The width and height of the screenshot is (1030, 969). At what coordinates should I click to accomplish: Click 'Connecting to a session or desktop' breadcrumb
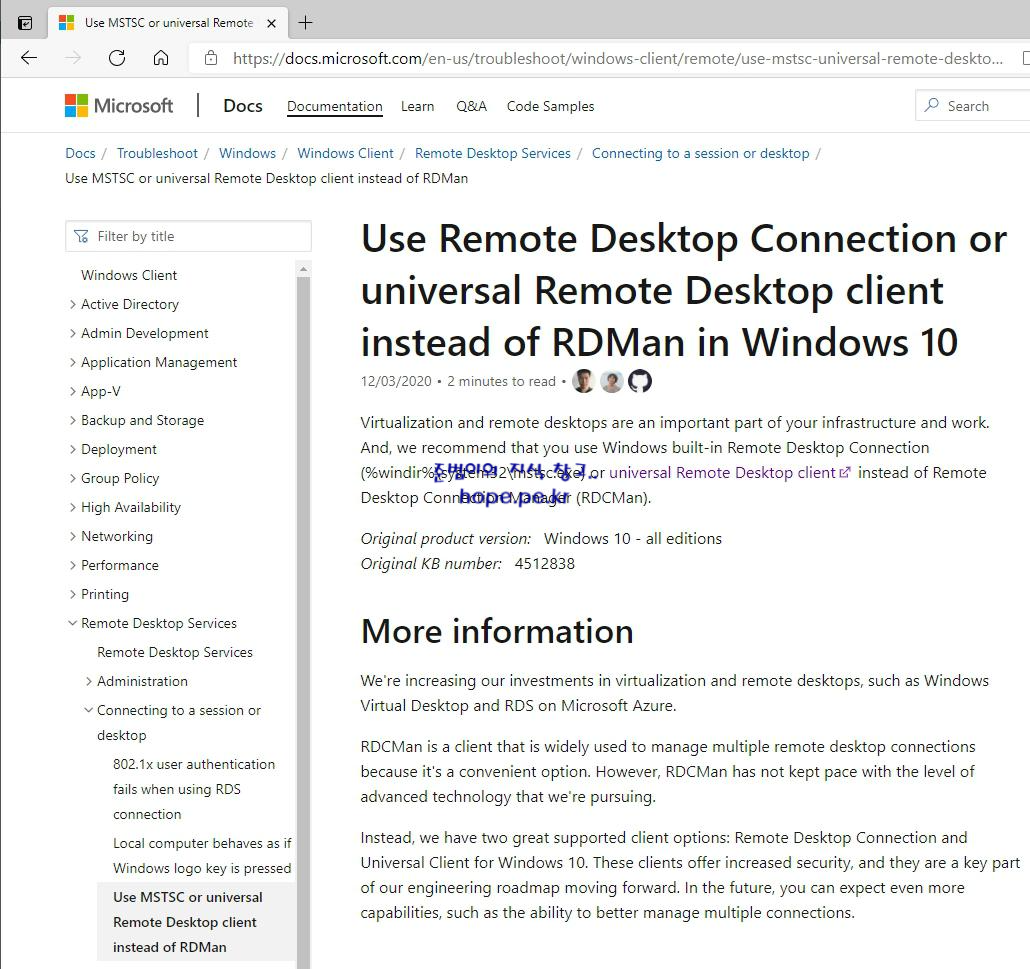point(700,153)
